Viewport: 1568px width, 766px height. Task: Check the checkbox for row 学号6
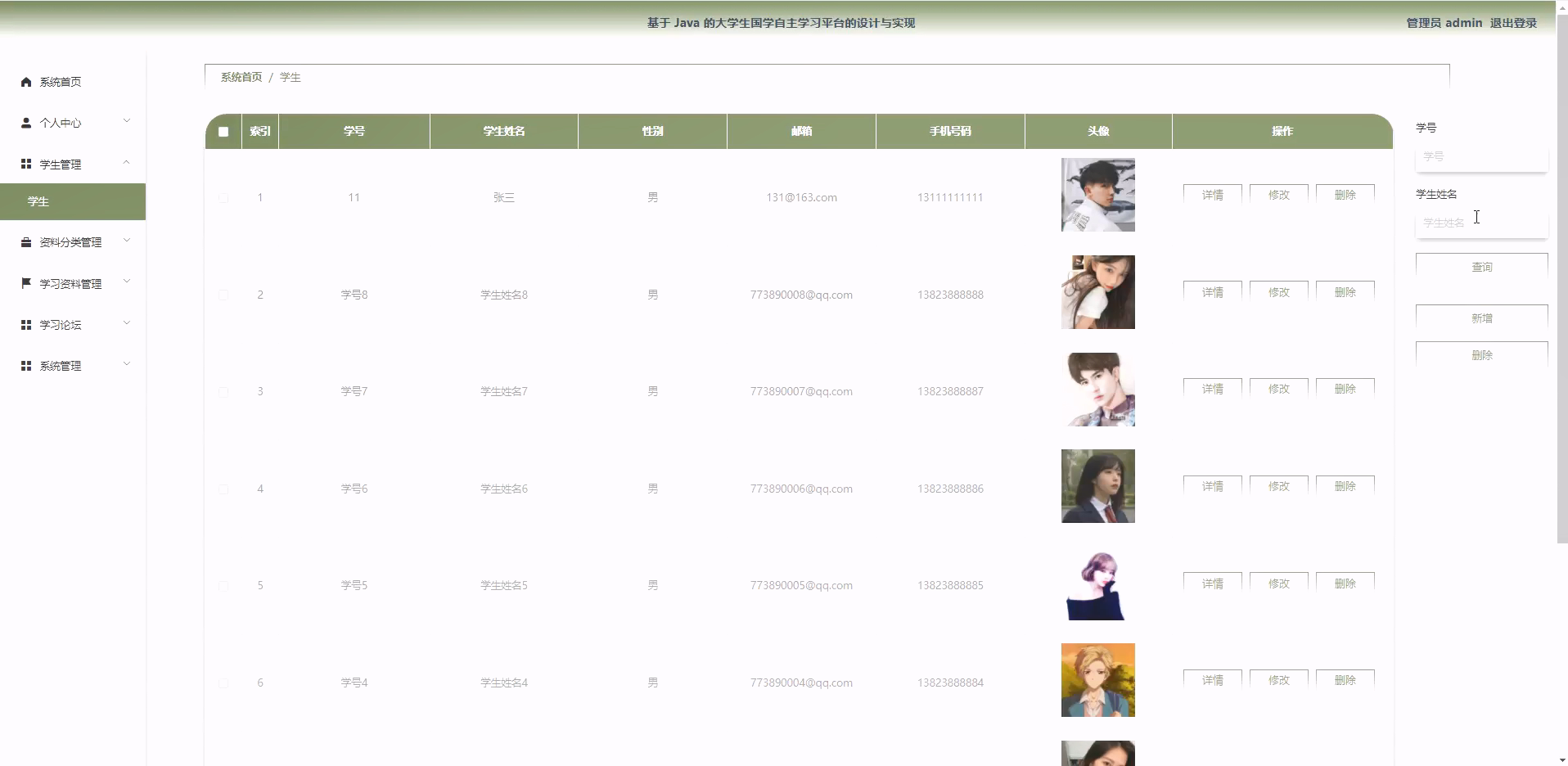(223, 489)
